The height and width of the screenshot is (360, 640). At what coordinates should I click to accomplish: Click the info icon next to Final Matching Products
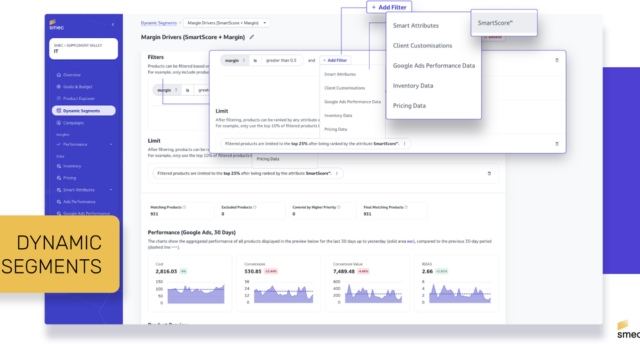pyautogui.click(x=406, y=207)
